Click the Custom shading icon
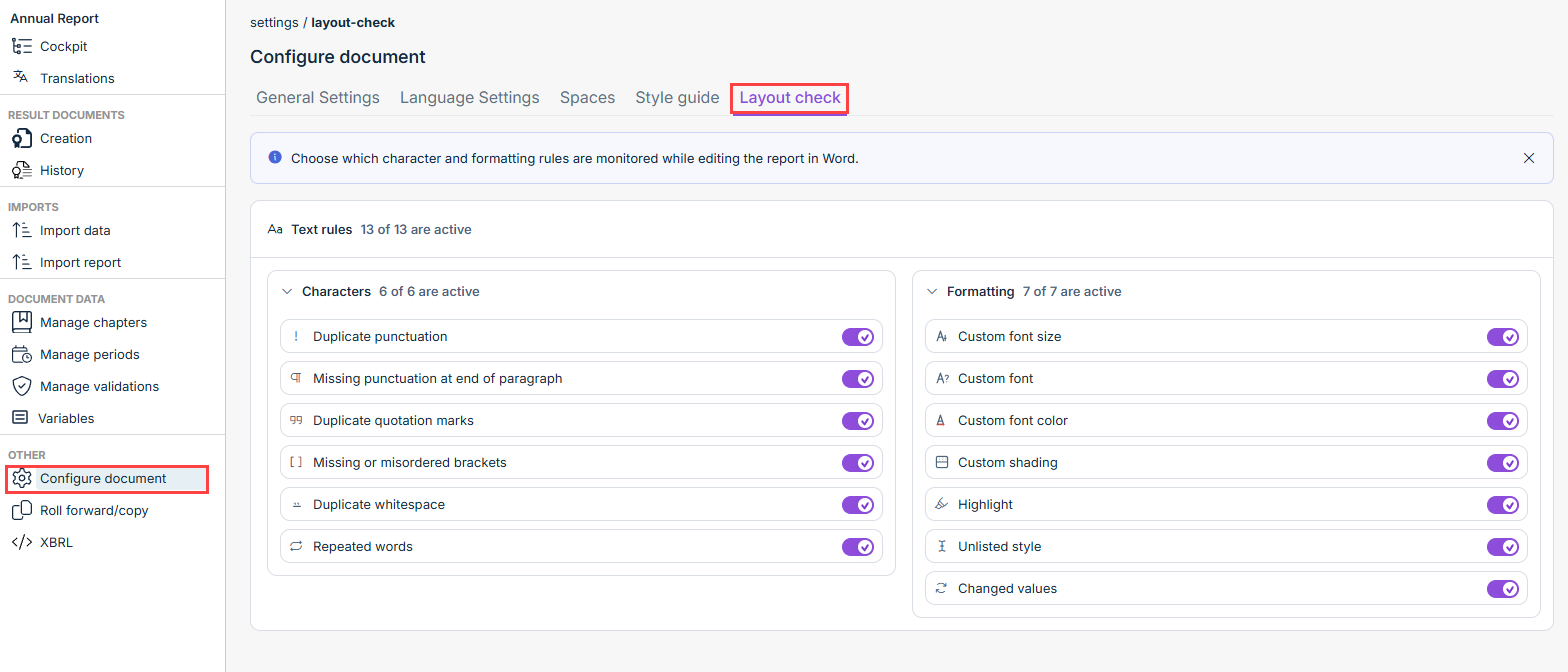Image resolution: width=1568 pixels, height=672 pixels. click(x=941, y=462)
